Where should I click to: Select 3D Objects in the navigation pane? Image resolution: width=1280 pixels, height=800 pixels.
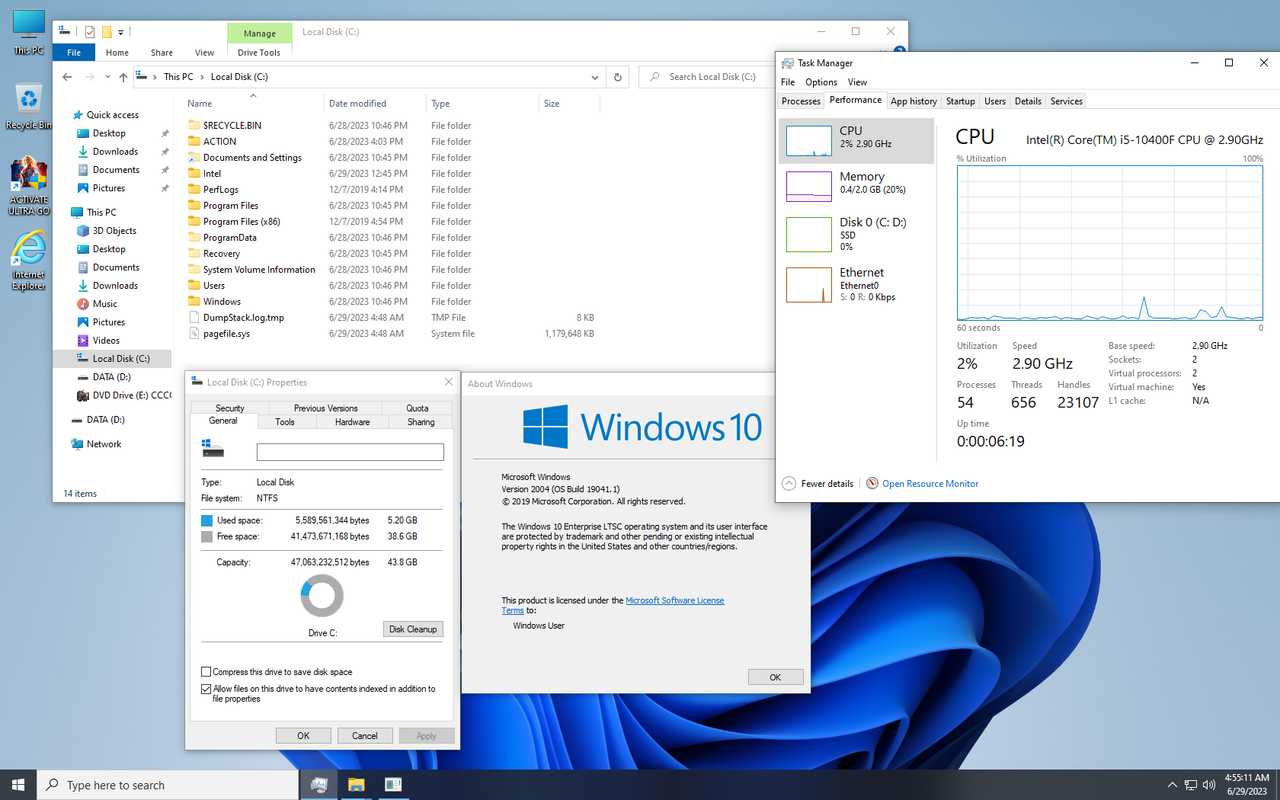[107, 230]
